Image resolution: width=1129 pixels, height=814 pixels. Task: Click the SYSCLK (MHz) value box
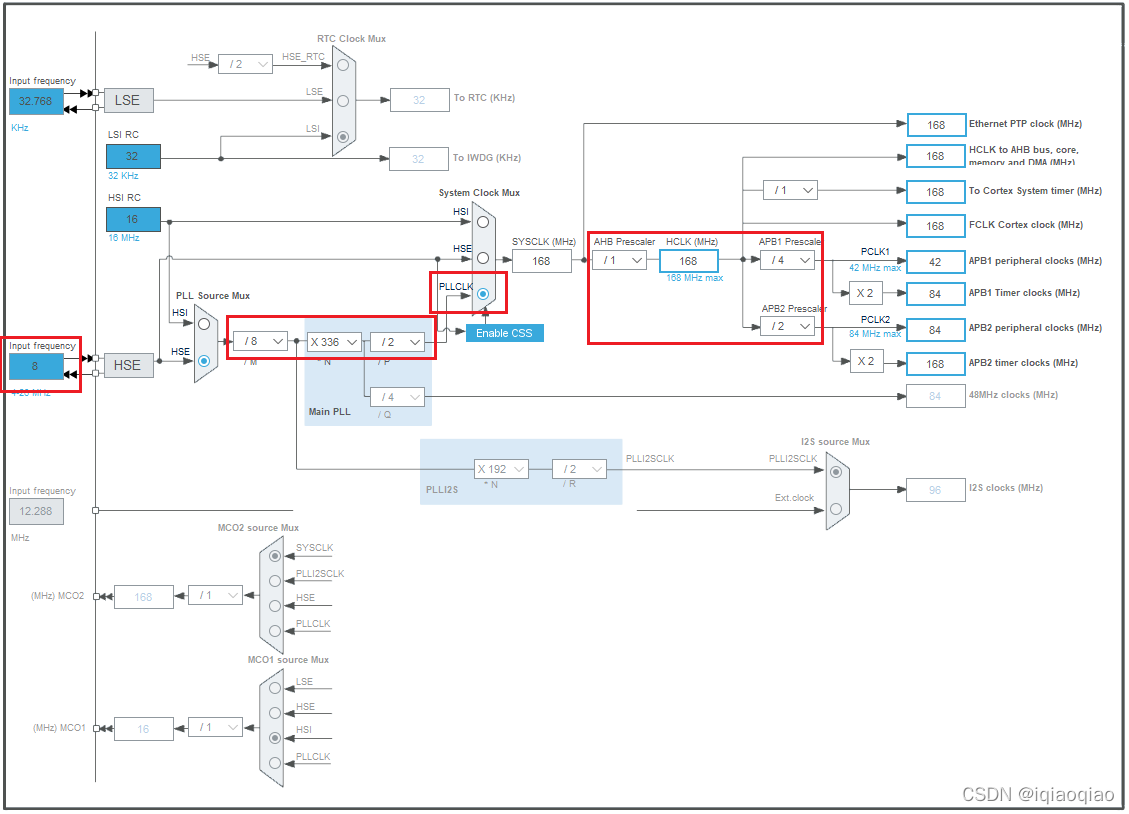click(542, 261)
